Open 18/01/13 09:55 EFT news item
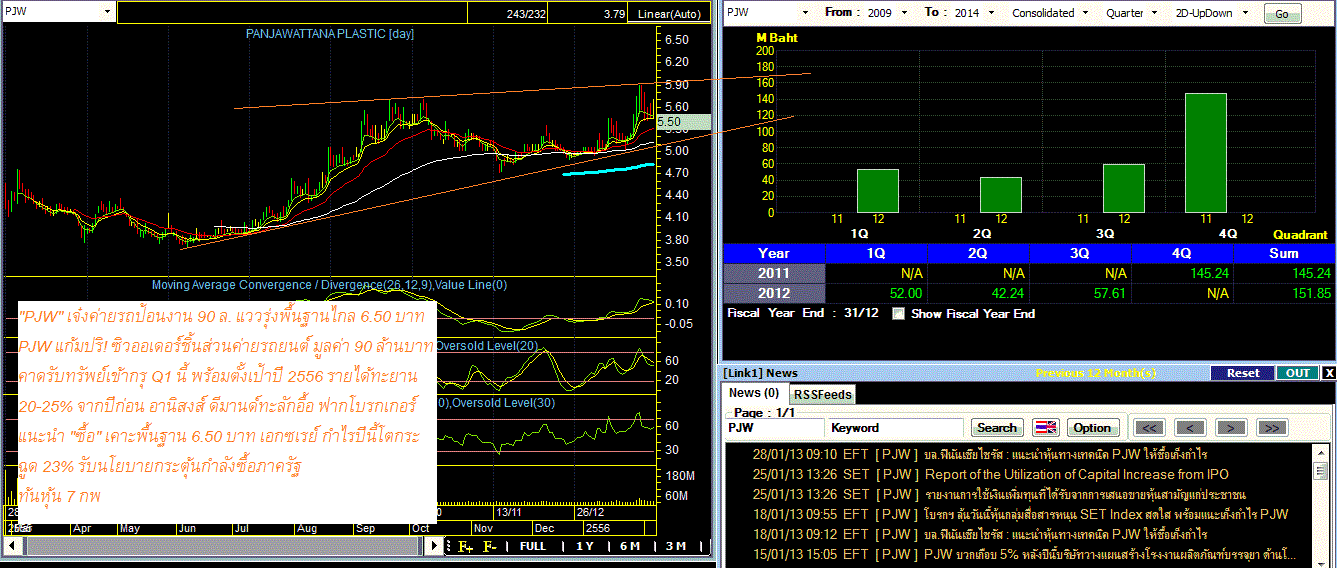1337x568 pixels. [1019, 514]
